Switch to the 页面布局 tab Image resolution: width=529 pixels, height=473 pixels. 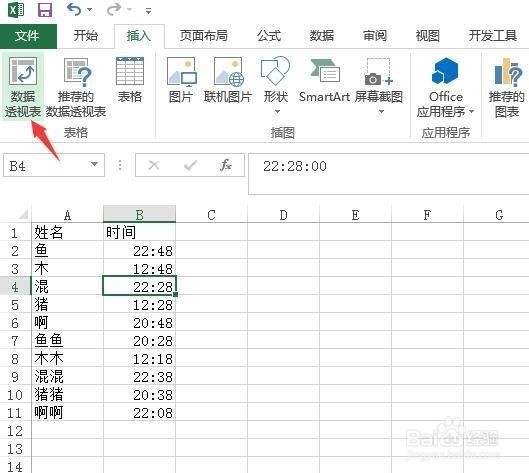pyautogui.click(x=203, y=35)
